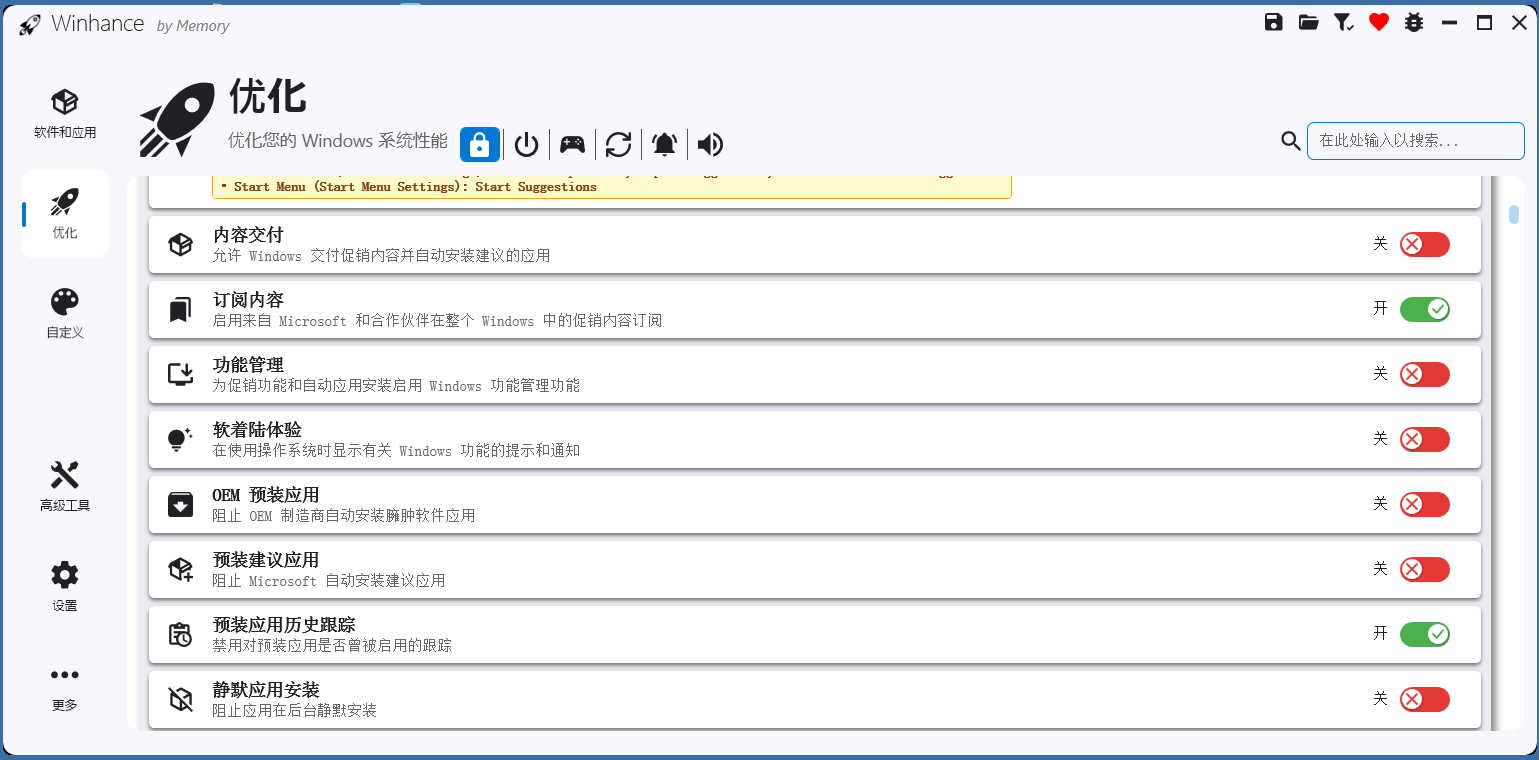Screen dimensions: 1539x760
Task: Click the 静默应用安装 setting title
Action: click(266, 690)
